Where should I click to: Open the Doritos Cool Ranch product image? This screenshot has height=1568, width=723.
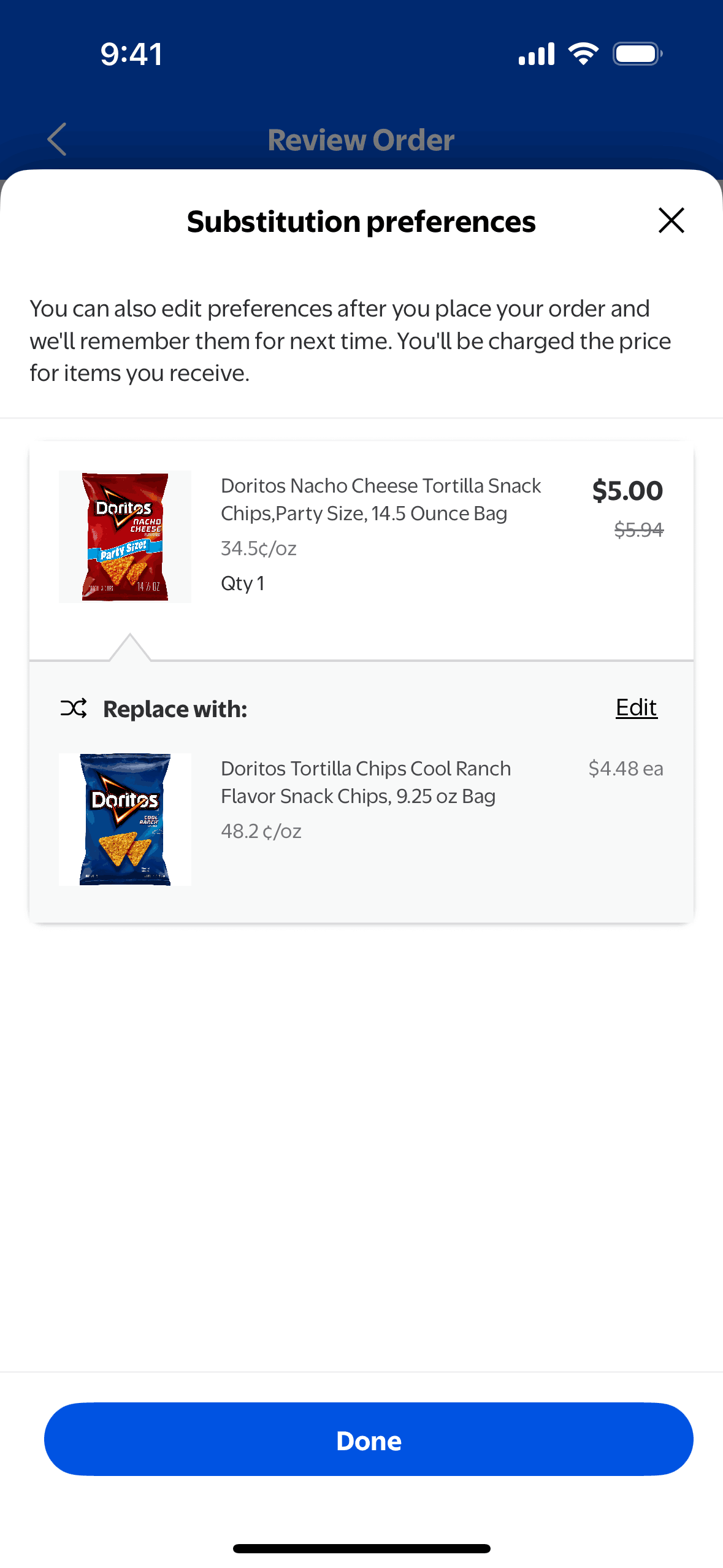click(125, 819)
